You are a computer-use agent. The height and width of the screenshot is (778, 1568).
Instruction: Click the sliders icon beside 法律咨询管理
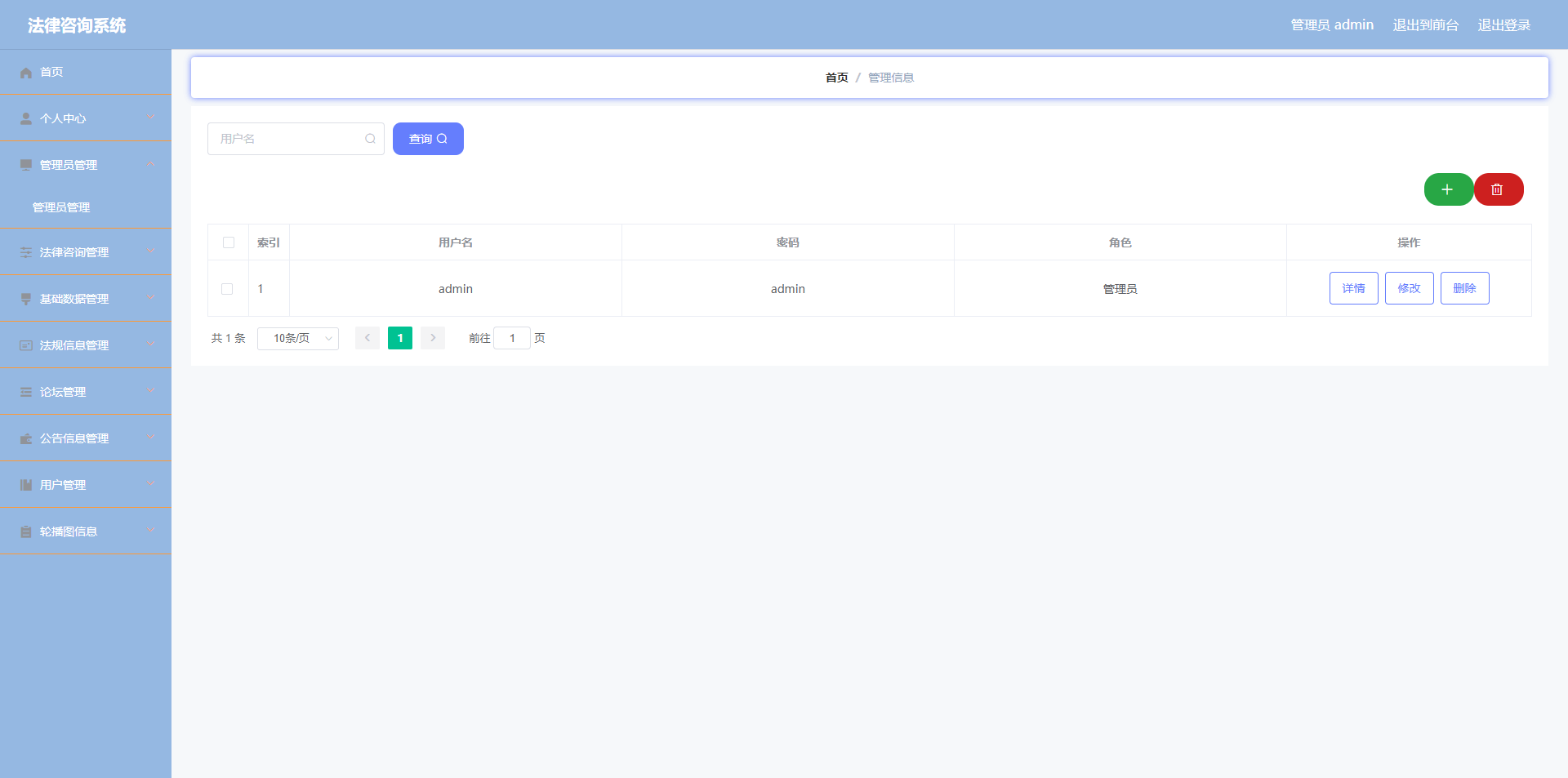(26, 253)
